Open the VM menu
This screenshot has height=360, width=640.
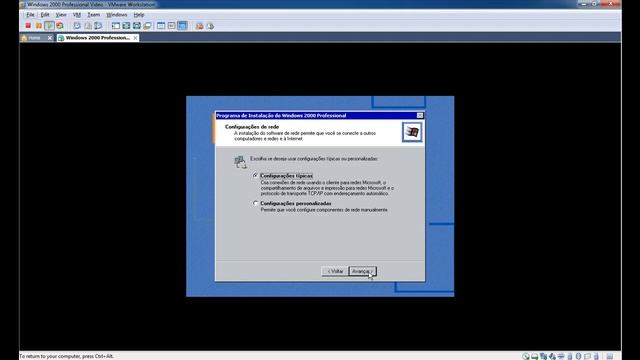77,15
